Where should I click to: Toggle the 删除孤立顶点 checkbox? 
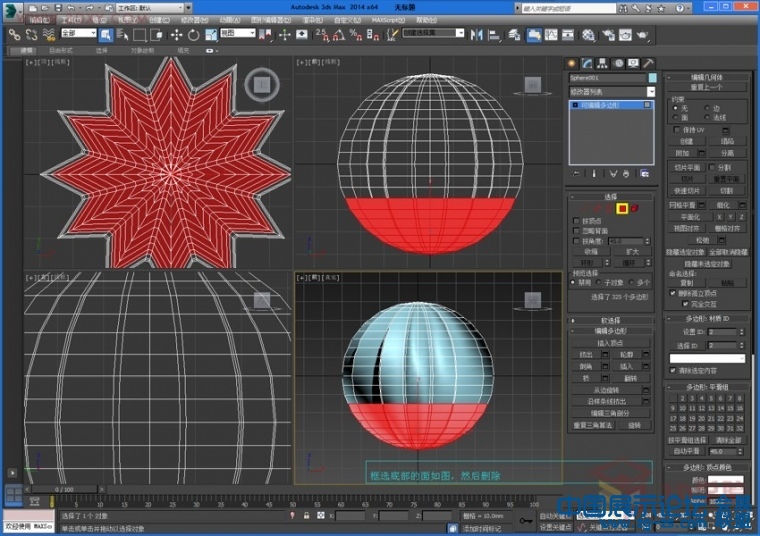point(673,293)
